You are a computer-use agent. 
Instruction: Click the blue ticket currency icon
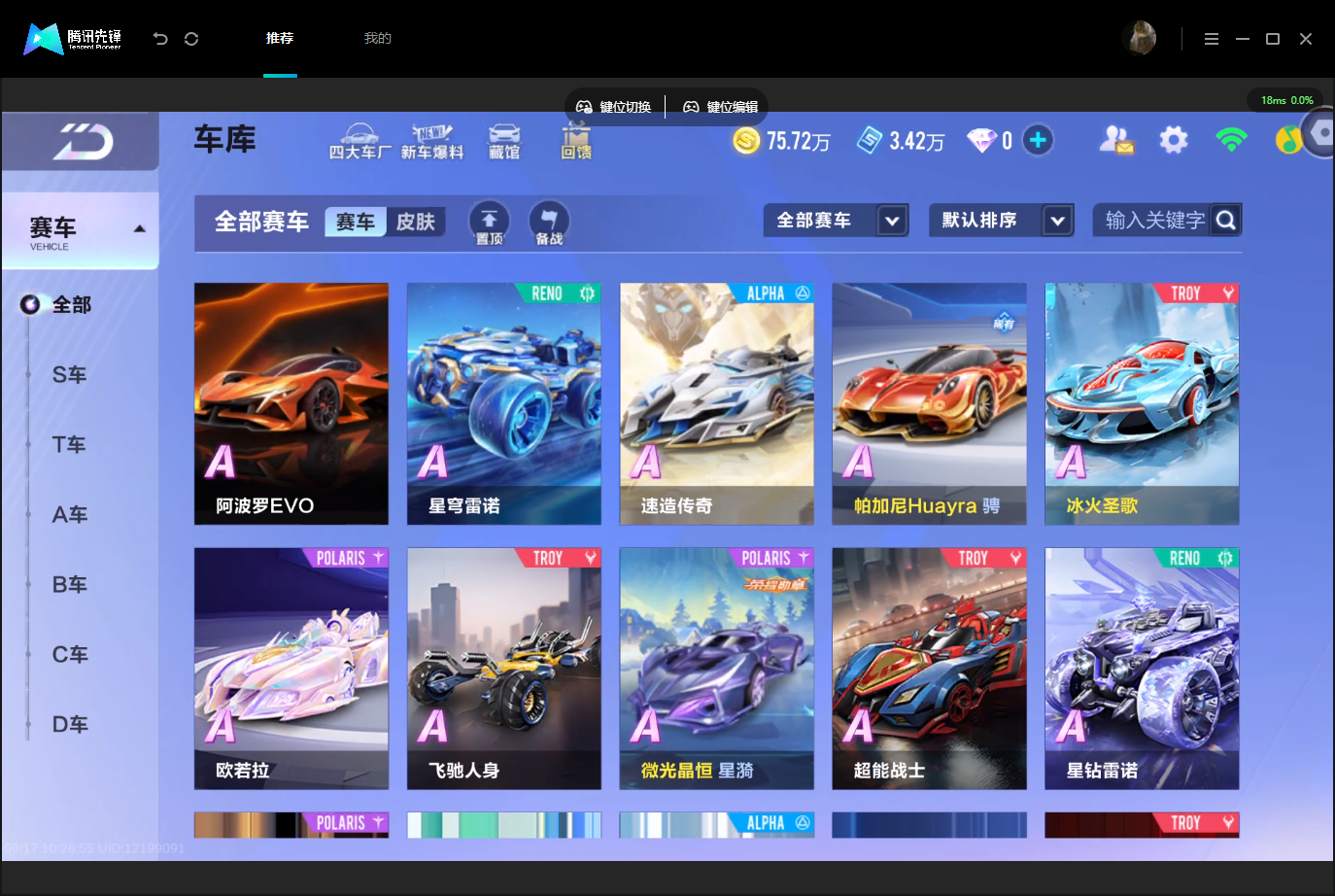(x=870, y=141)
